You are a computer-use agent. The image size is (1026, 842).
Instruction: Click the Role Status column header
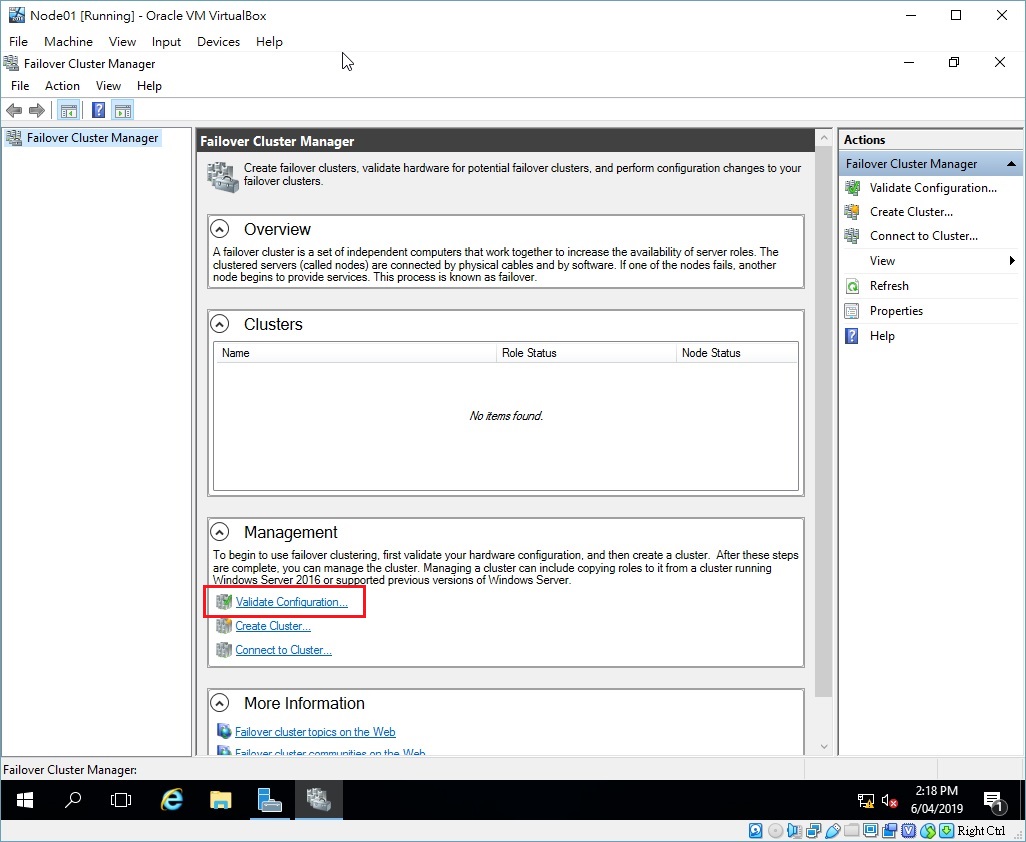[586, 353]
